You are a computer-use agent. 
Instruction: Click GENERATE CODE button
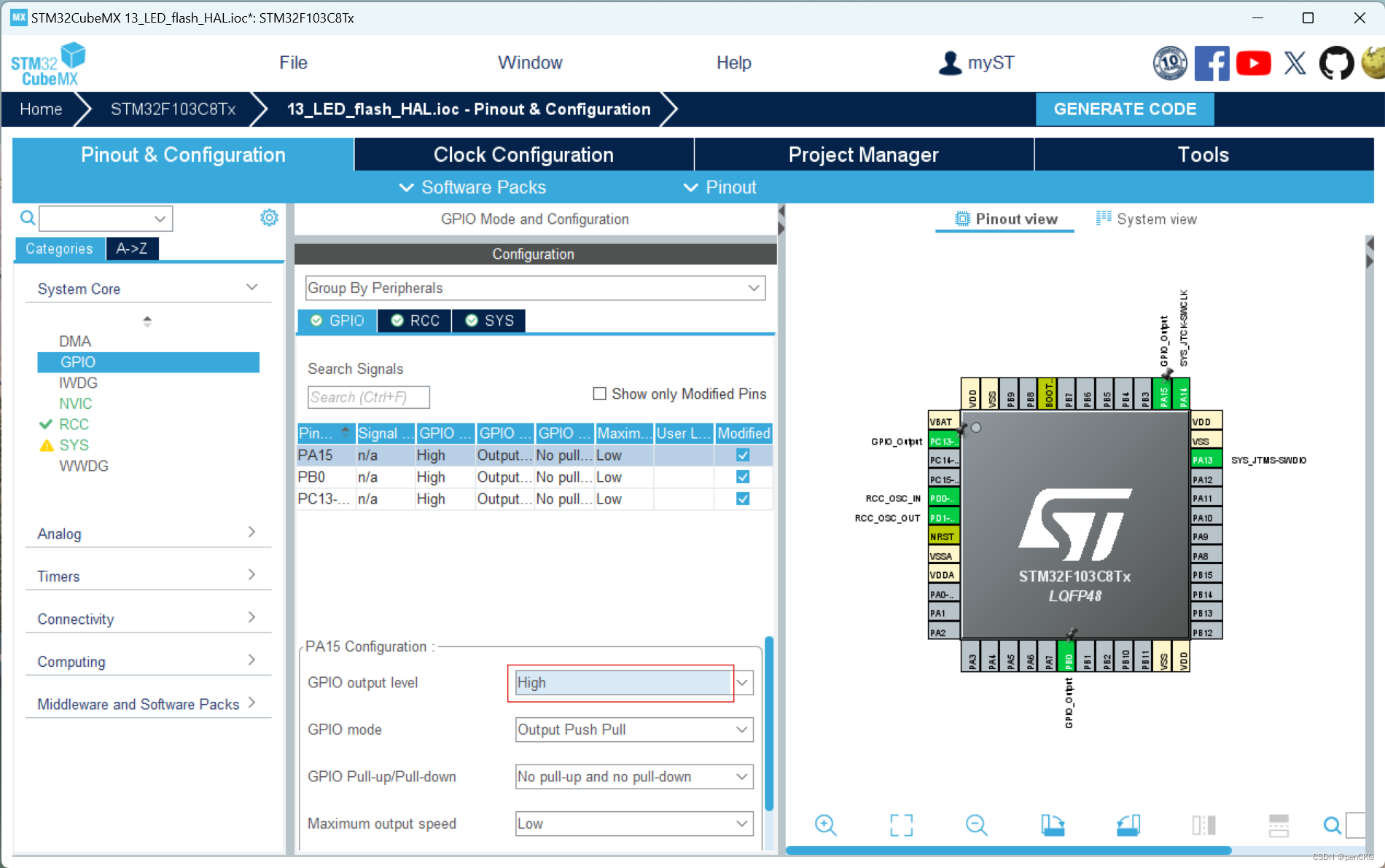tap(1125, 109)
